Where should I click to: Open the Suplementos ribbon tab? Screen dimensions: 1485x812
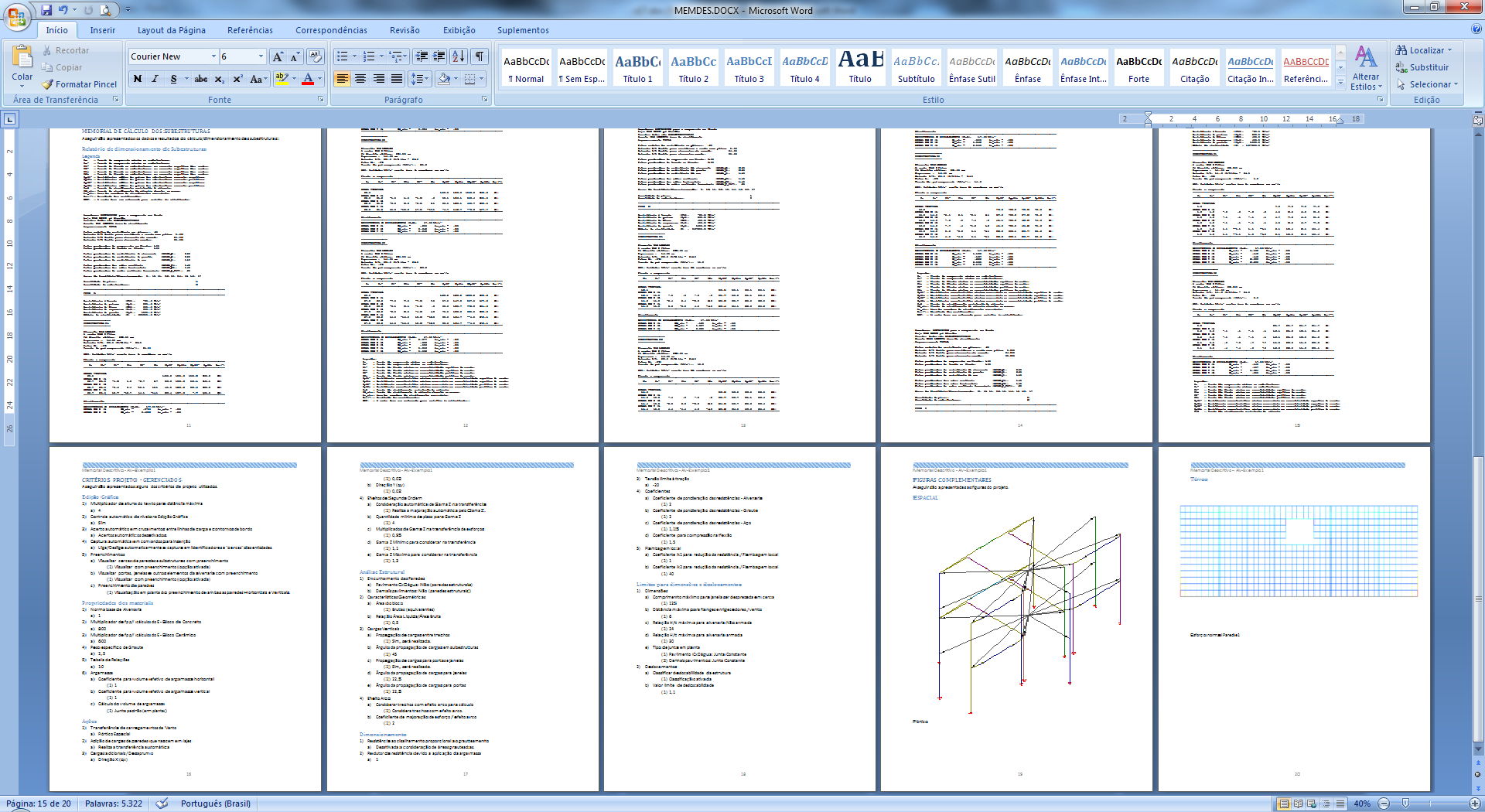pyautogui.click(x=523, y=30)
